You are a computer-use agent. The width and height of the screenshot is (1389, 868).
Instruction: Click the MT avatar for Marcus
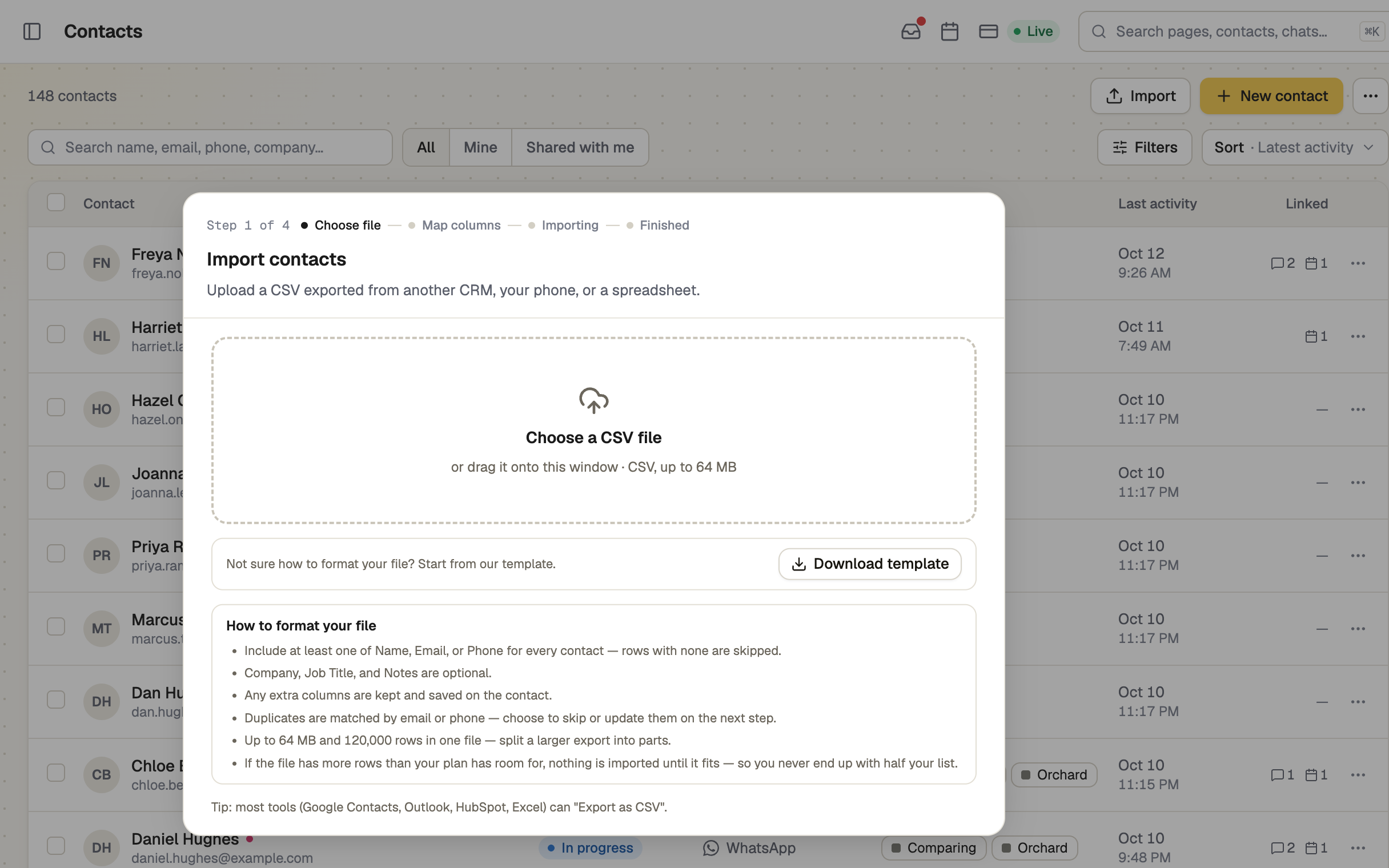click(102, 629)
